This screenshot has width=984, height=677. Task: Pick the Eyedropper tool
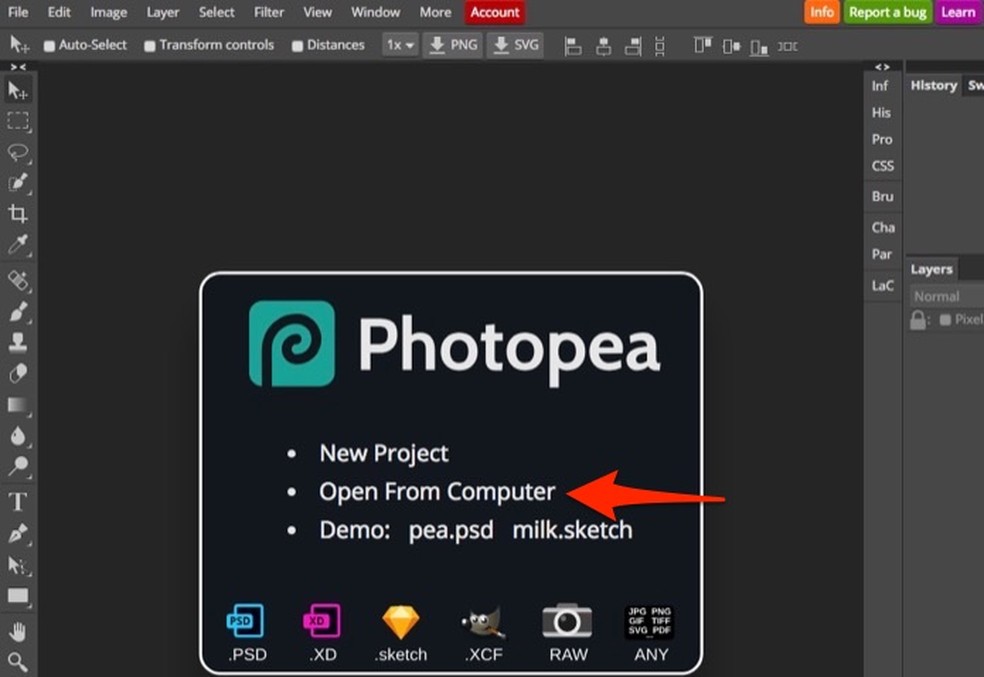17,245
